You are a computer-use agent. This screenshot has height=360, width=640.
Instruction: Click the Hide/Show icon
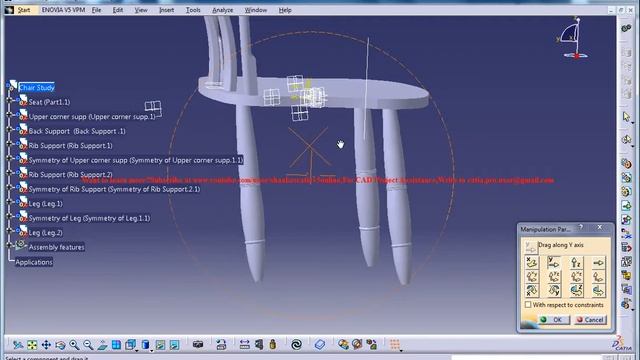pyautogui.click(x=160, y=345)
